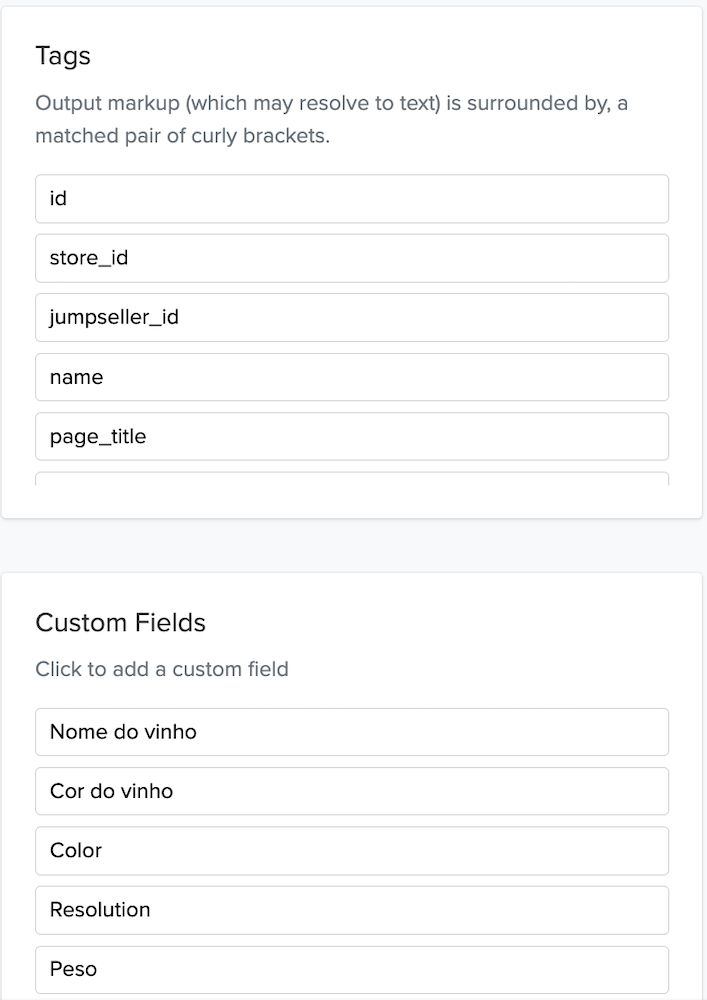Select the Cor do vinho custom field

pos(352,791)
